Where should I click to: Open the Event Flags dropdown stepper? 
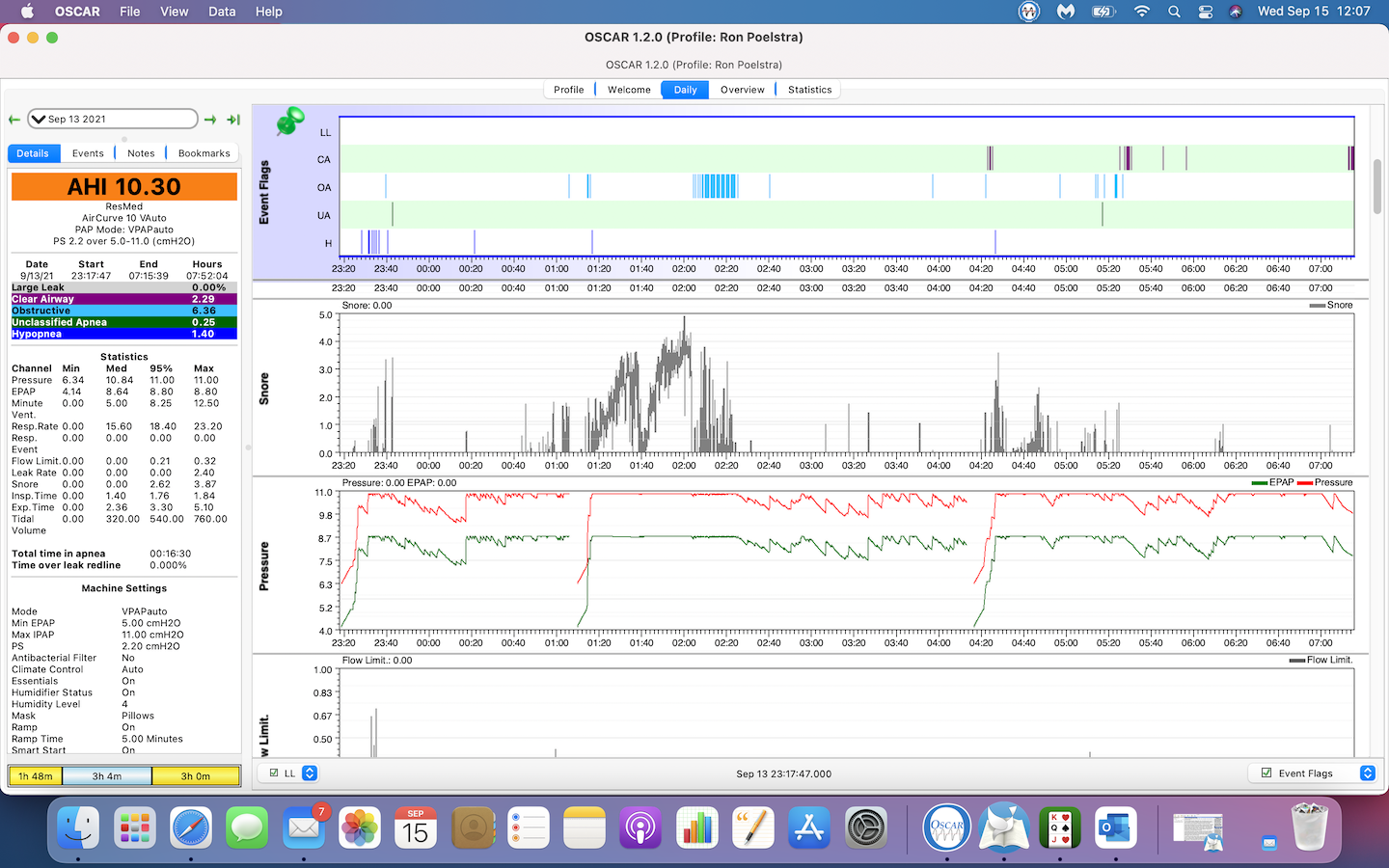[x=1367, y=773]
